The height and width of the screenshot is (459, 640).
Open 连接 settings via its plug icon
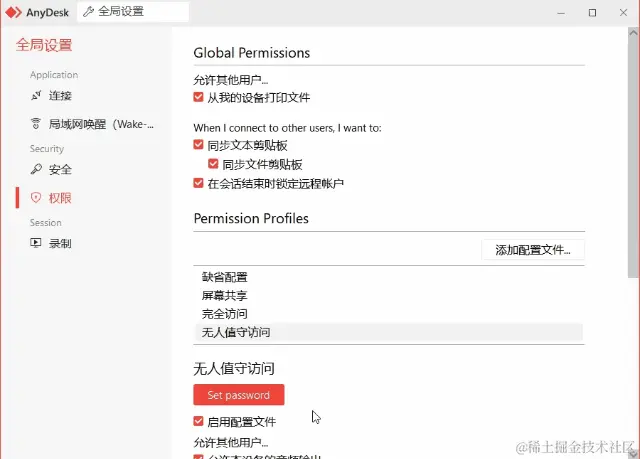tap(36, 95)
